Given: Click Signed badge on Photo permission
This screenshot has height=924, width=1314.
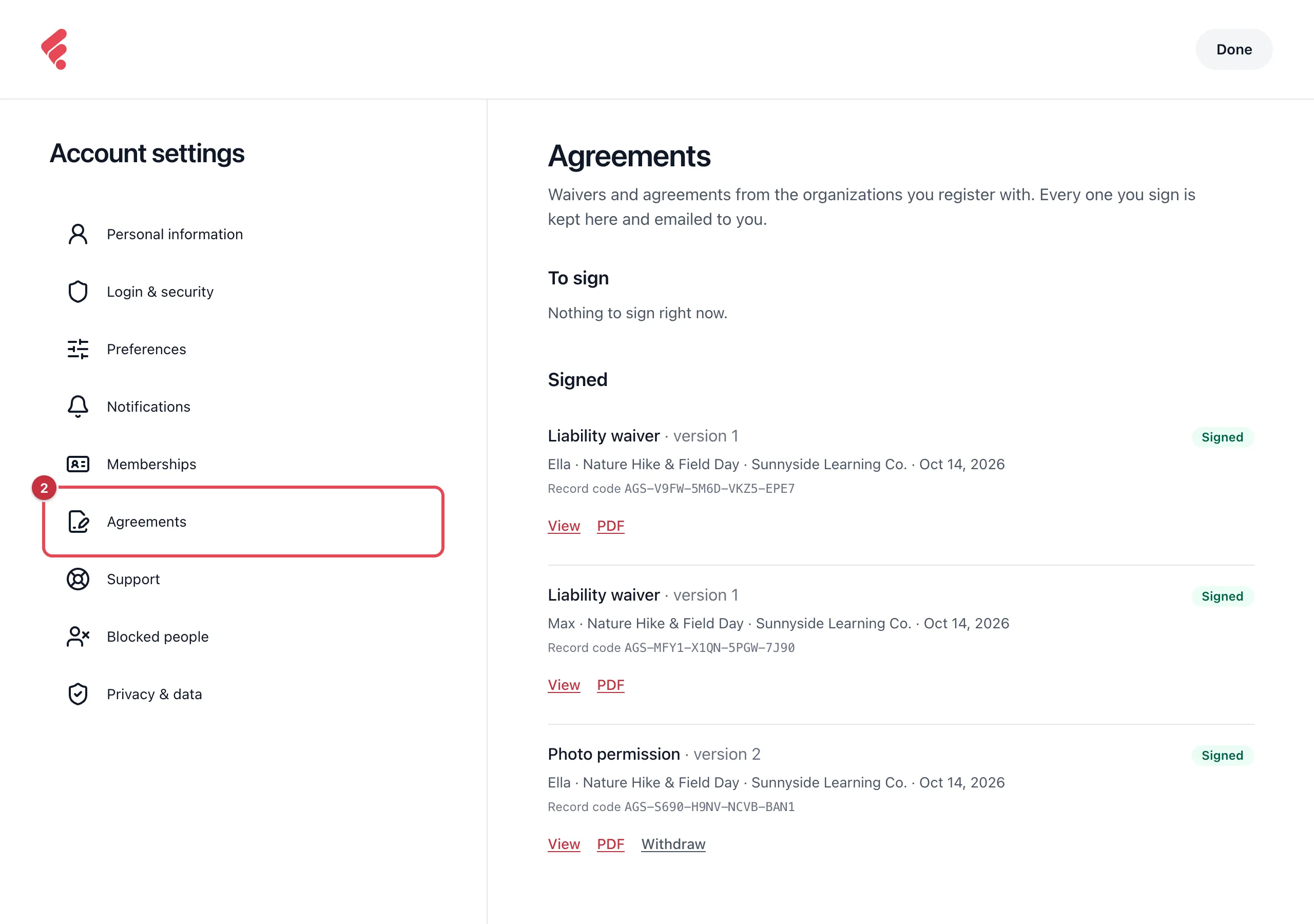Looking at the screenshot, I should click(1223, 755).
